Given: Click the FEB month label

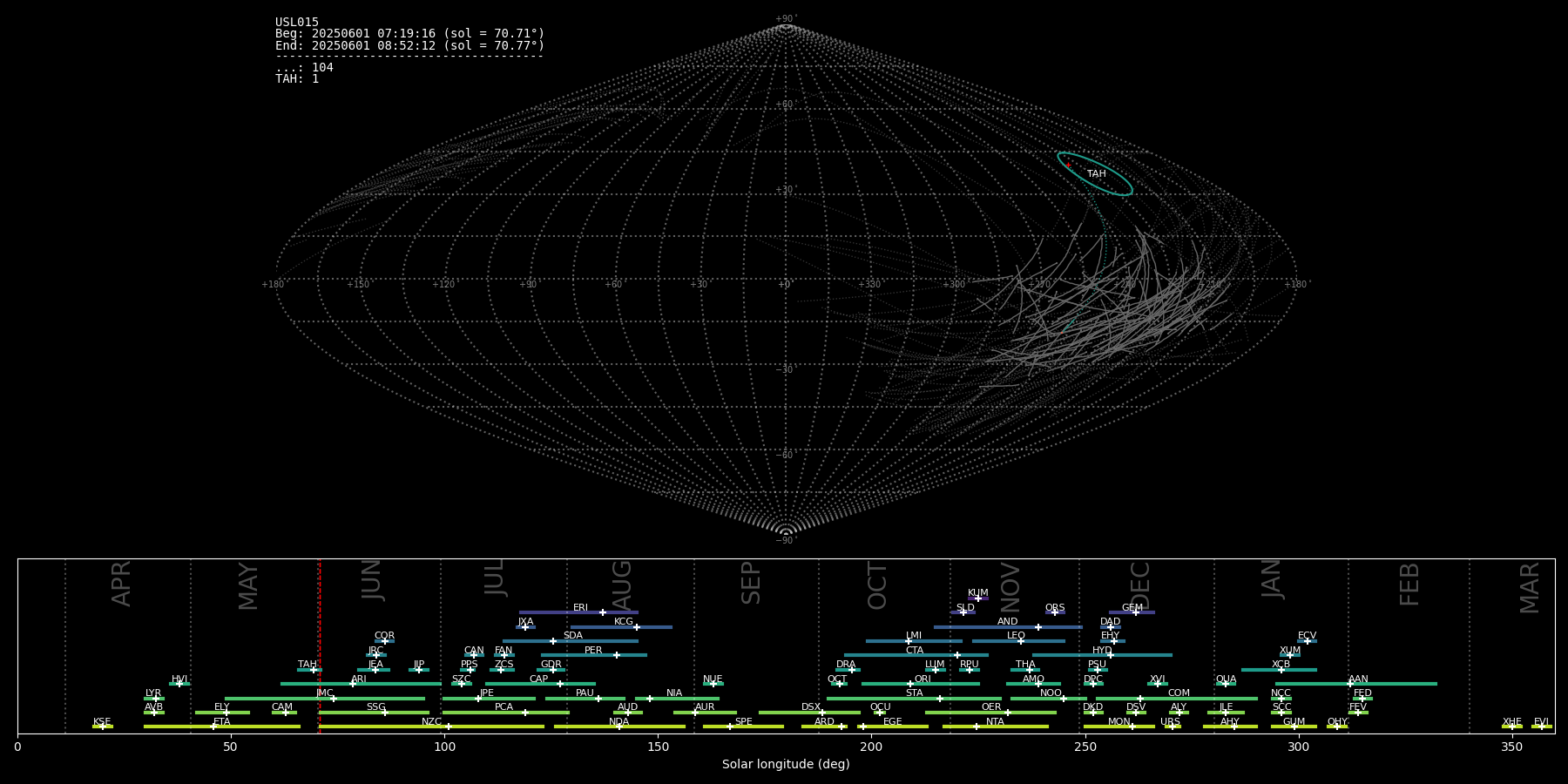Looking at the screenshot, I should pyautogui.click(x=1409, y=584).
